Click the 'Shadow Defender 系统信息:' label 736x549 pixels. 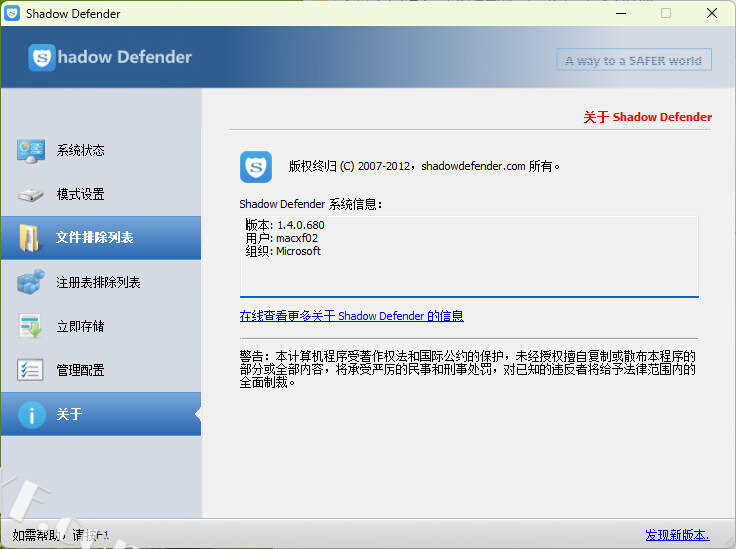(311, 204)
